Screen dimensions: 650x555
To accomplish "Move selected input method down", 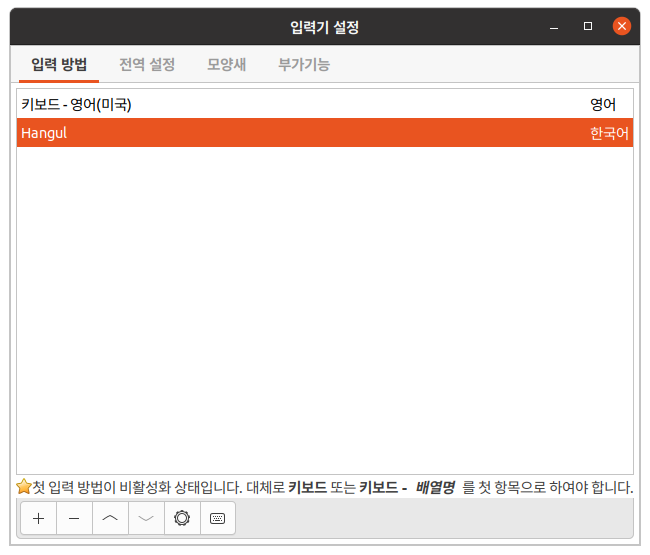I will point(146,518).
